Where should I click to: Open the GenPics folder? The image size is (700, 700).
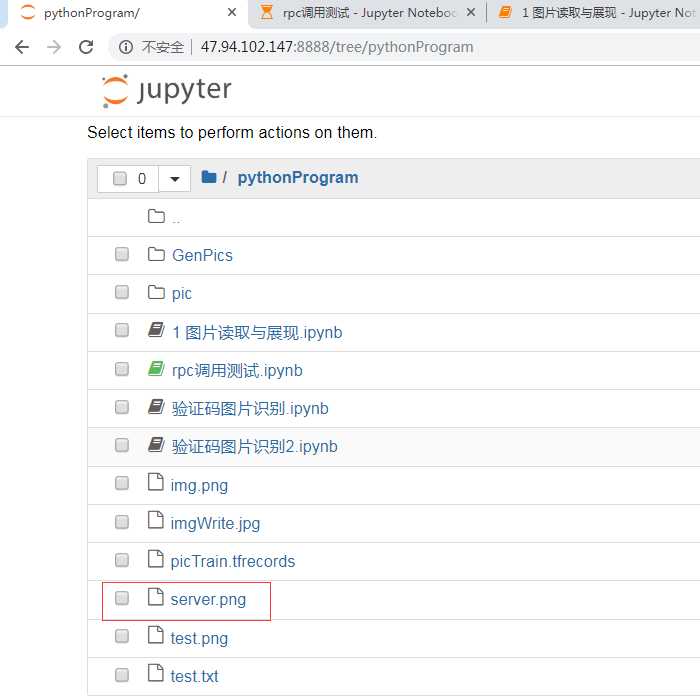(202, 255)
